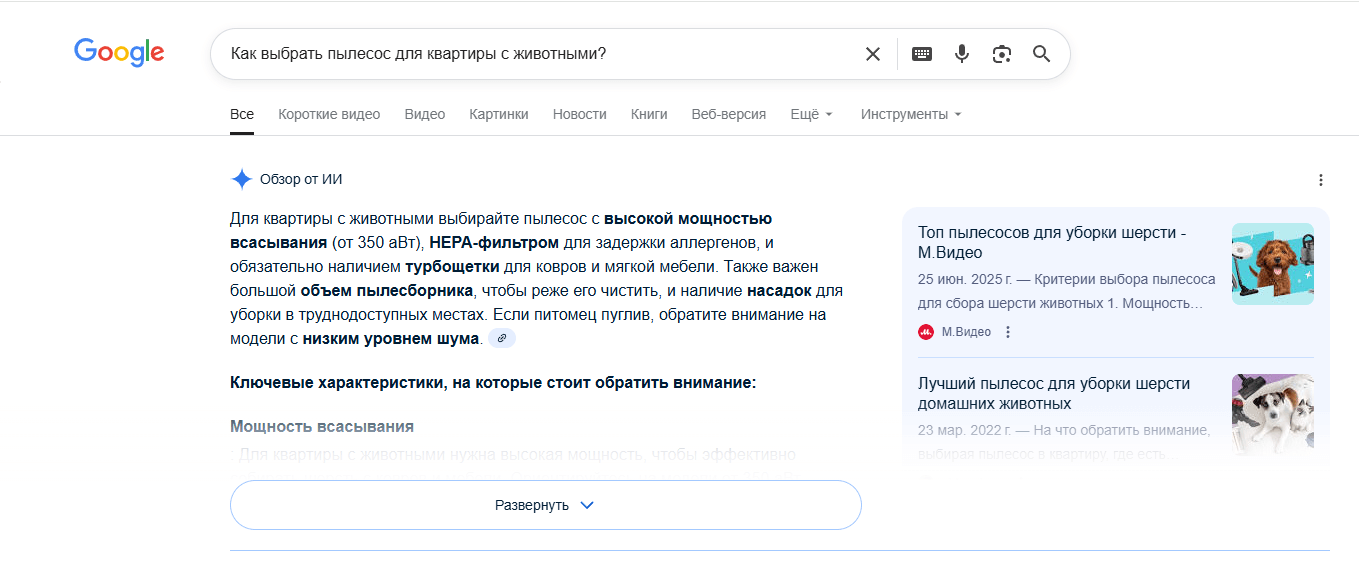The height and width of the screenshot is (569, 1359).
Task: Open search by image camera
Action: (x=1002, y=54)
